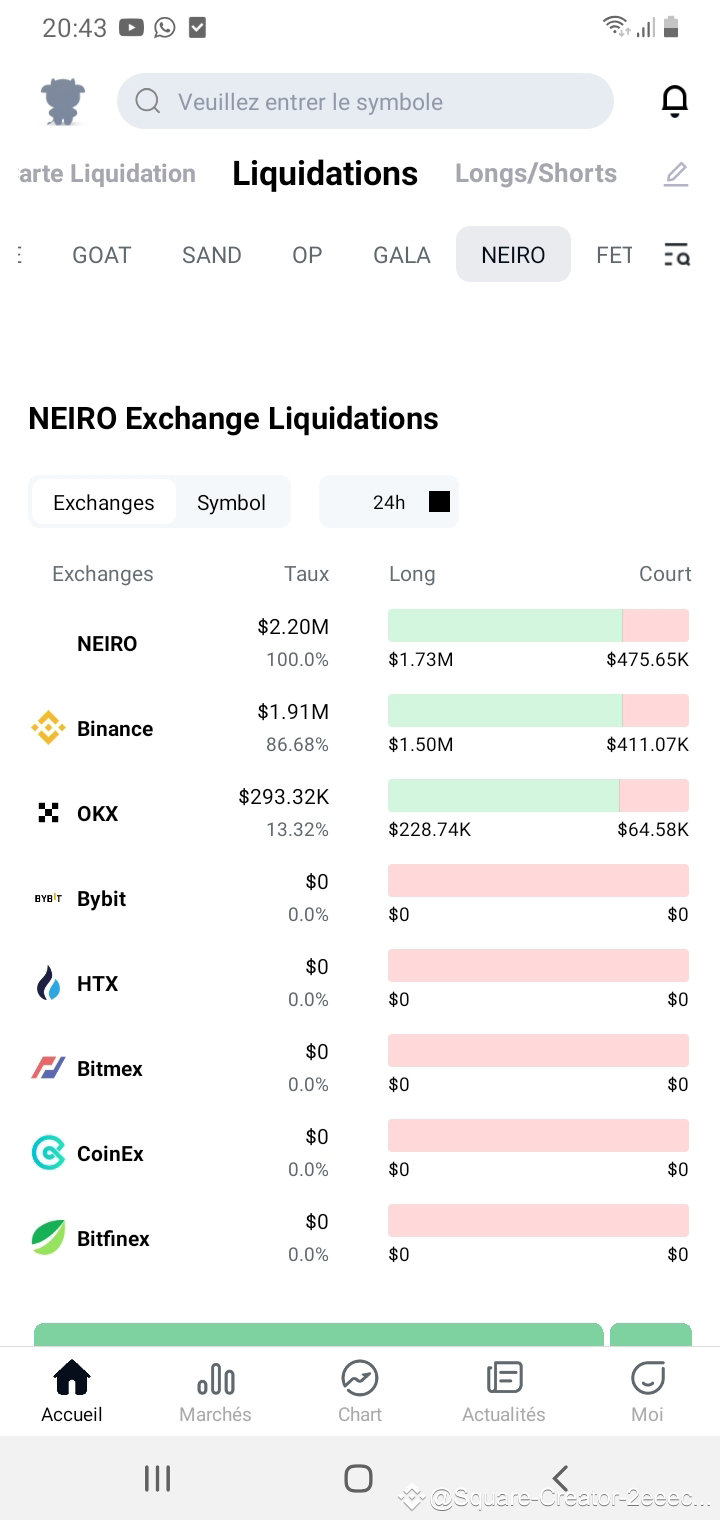Open the symbol filter icon next to FET
The width and height of the screenshot is (720, 1520).
pyautogui.click(x=676, y=255)
